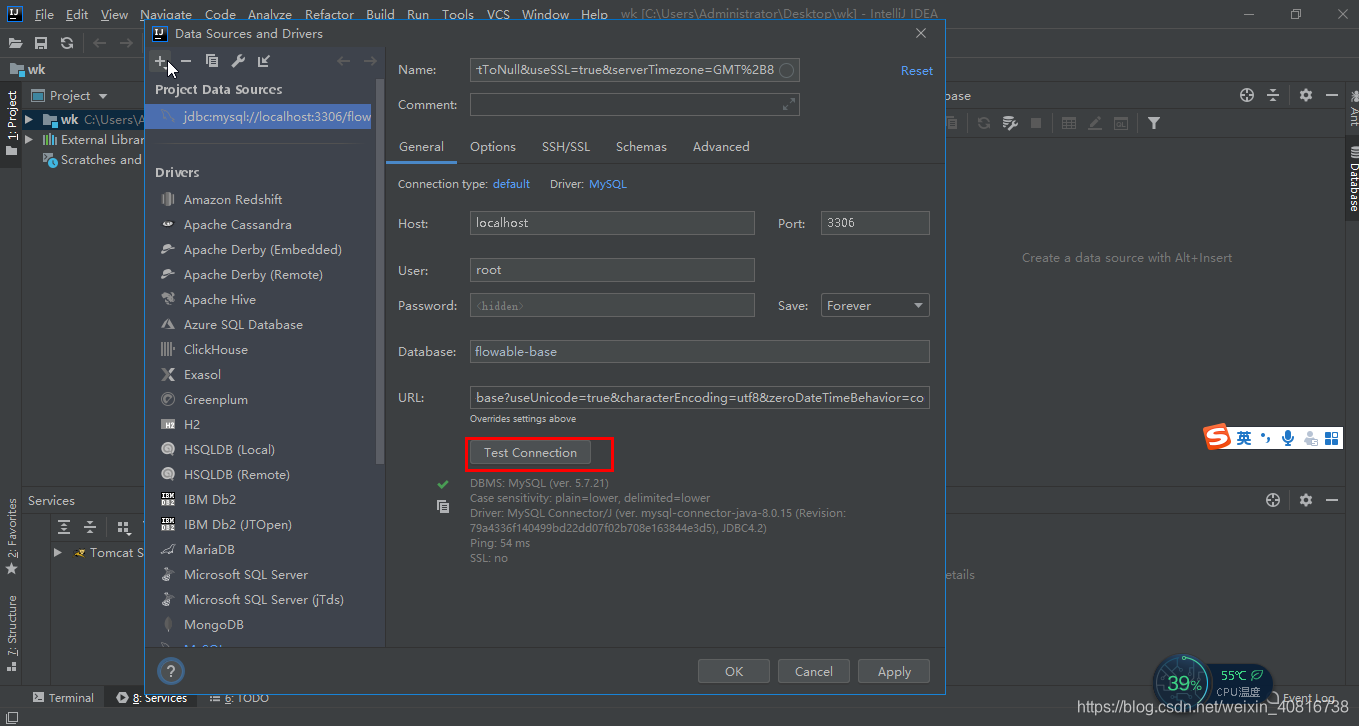Click the forward arrow in Data Sources dialog
This screenshot has width=1359, height=726.
point(370,61)
